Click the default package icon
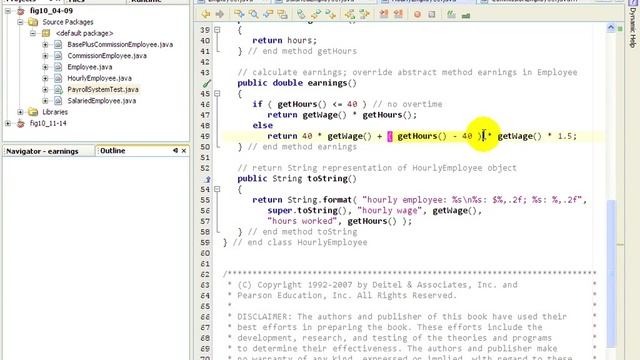This screenshot has width=640, height=360. click(46, 33)
